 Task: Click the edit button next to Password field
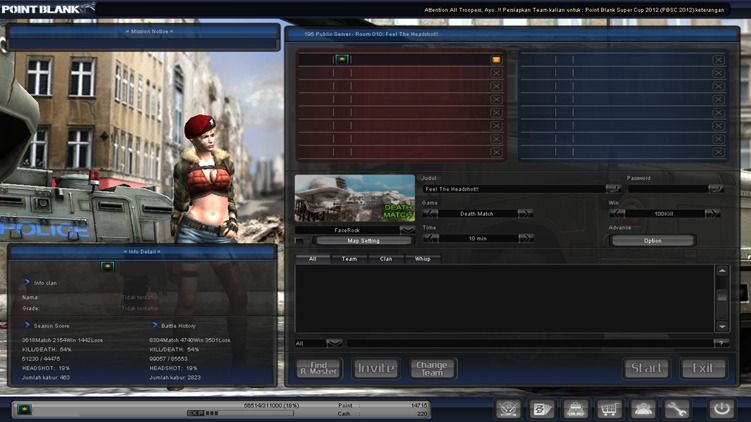point(716,189)
